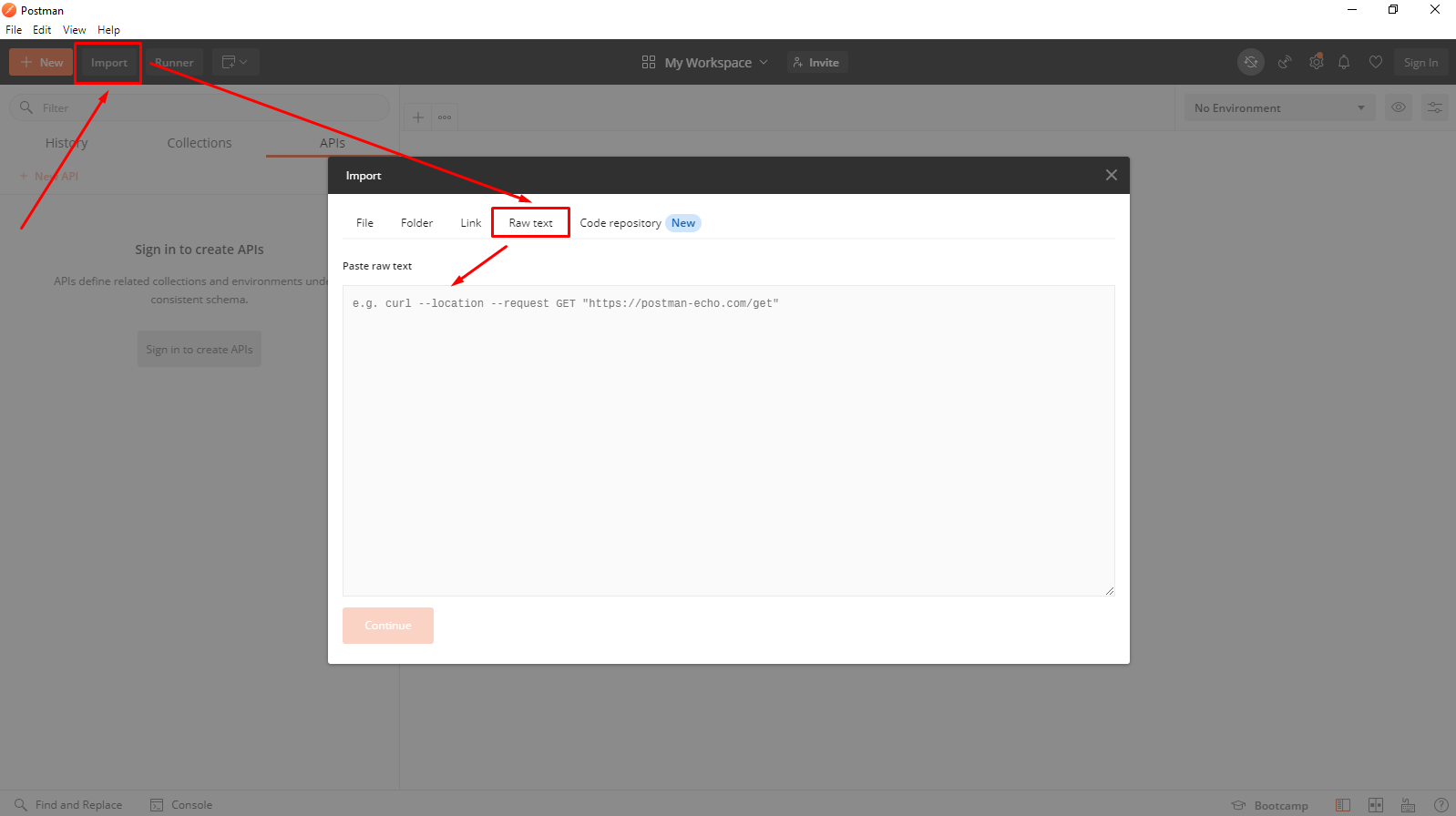This screenshot has width=1456, height=816.
Task: Open Bootcamp in status bar
Action: tap(1270, 805)
